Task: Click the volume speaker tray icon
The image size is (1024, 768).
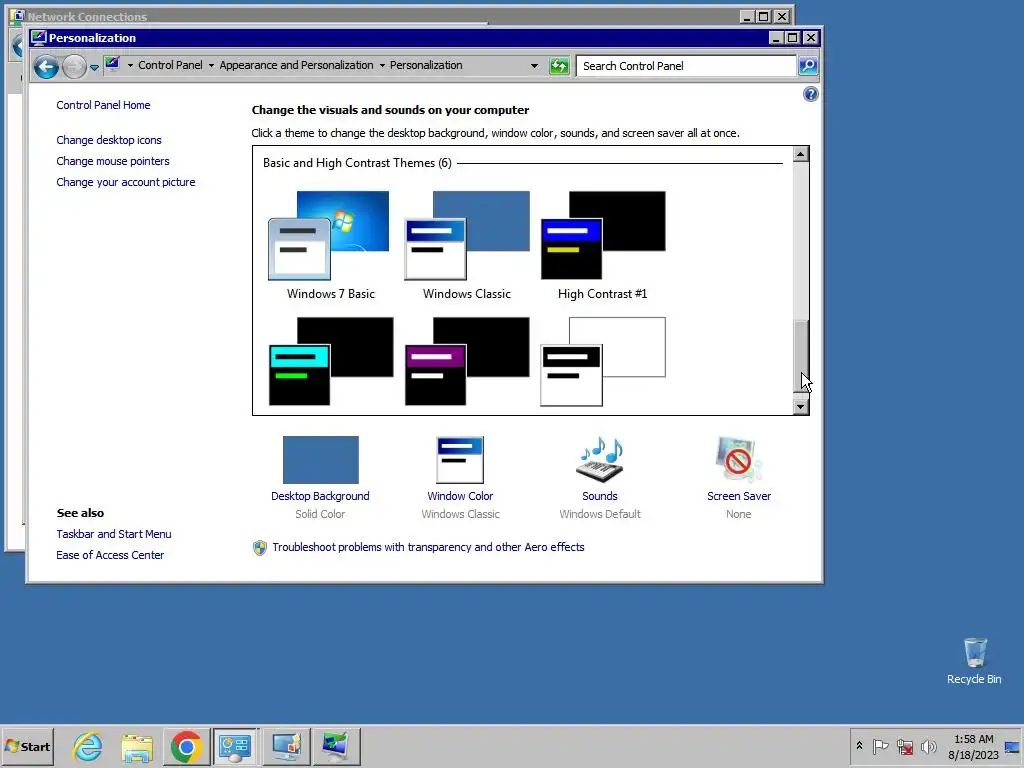Action: click(928, 746)
